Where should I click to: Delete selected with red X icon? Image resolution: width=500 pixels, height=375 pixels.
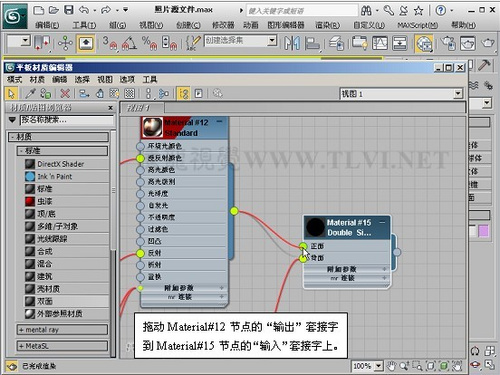click(65, 94)
